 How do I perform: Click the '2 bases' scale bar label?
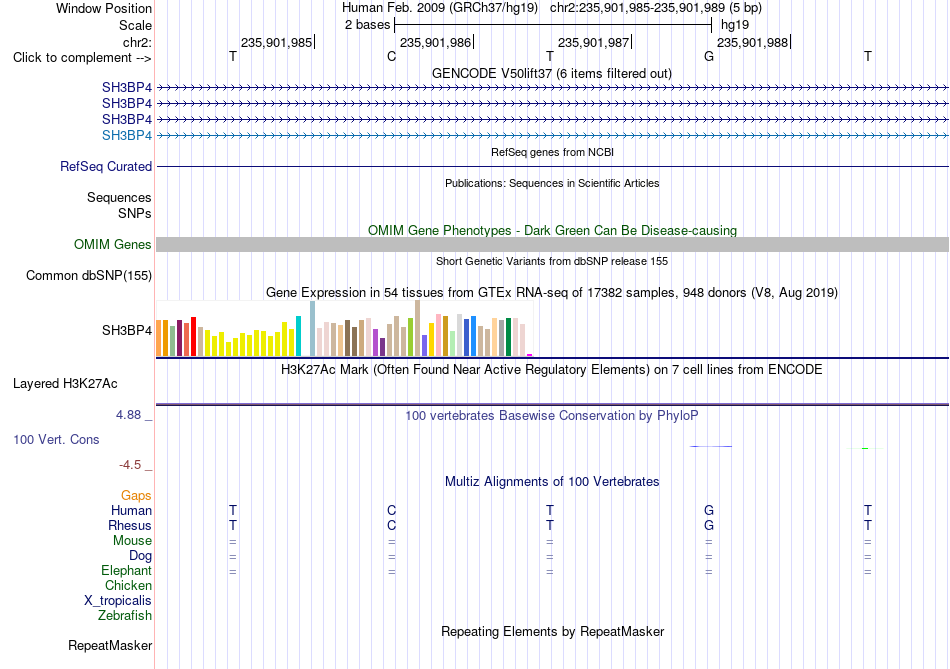point(367,25)
